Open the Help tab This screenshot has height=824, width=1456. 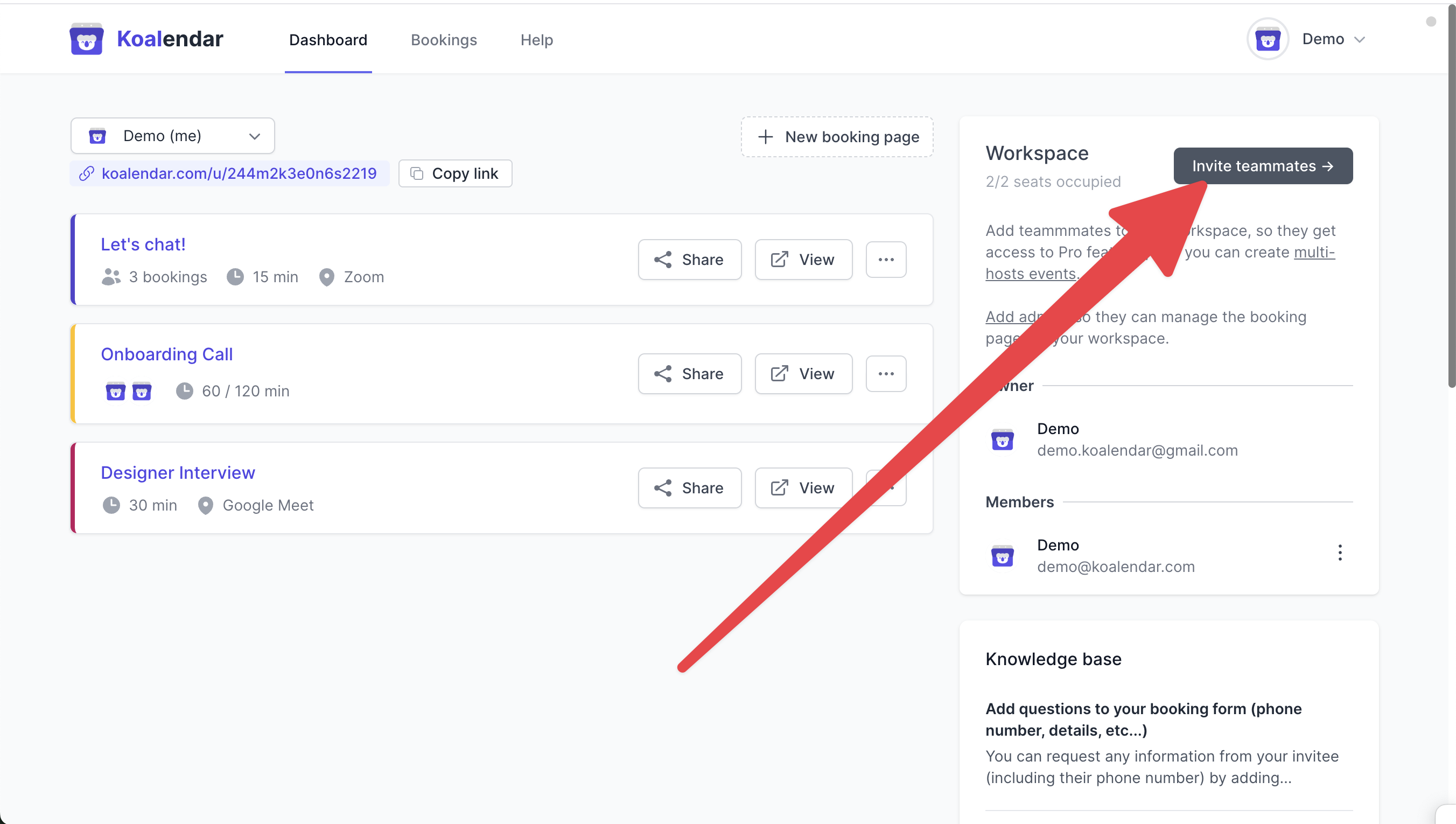(536, 40)
